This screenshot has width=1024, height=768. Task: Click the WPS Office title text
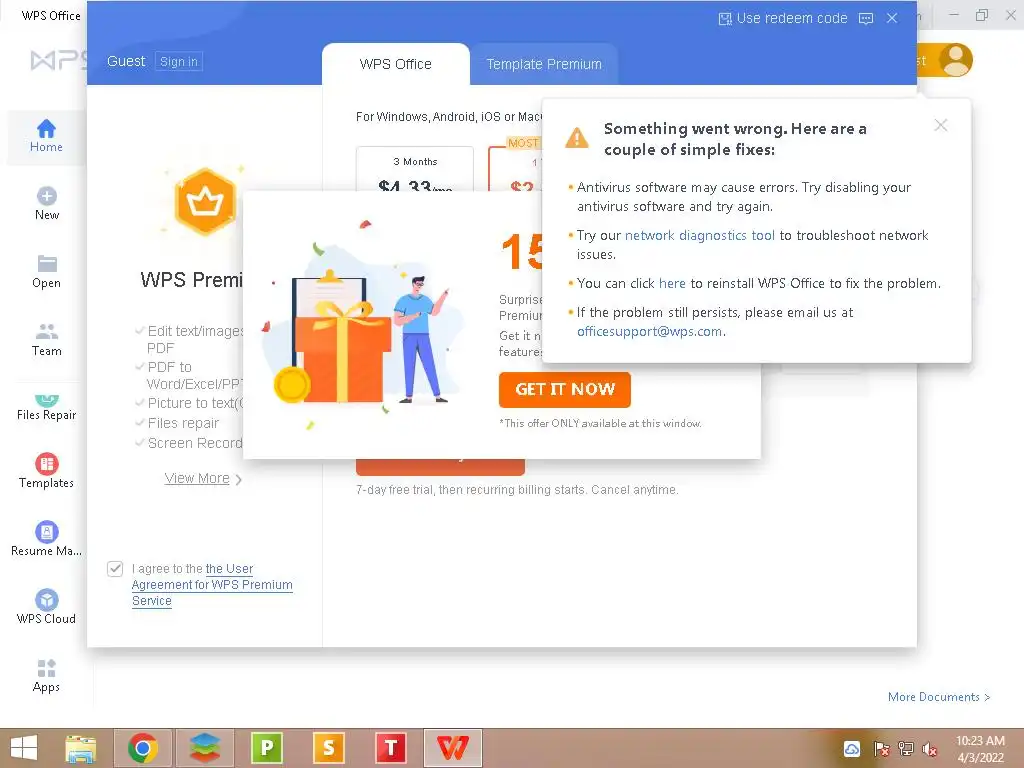coord(51,16)
